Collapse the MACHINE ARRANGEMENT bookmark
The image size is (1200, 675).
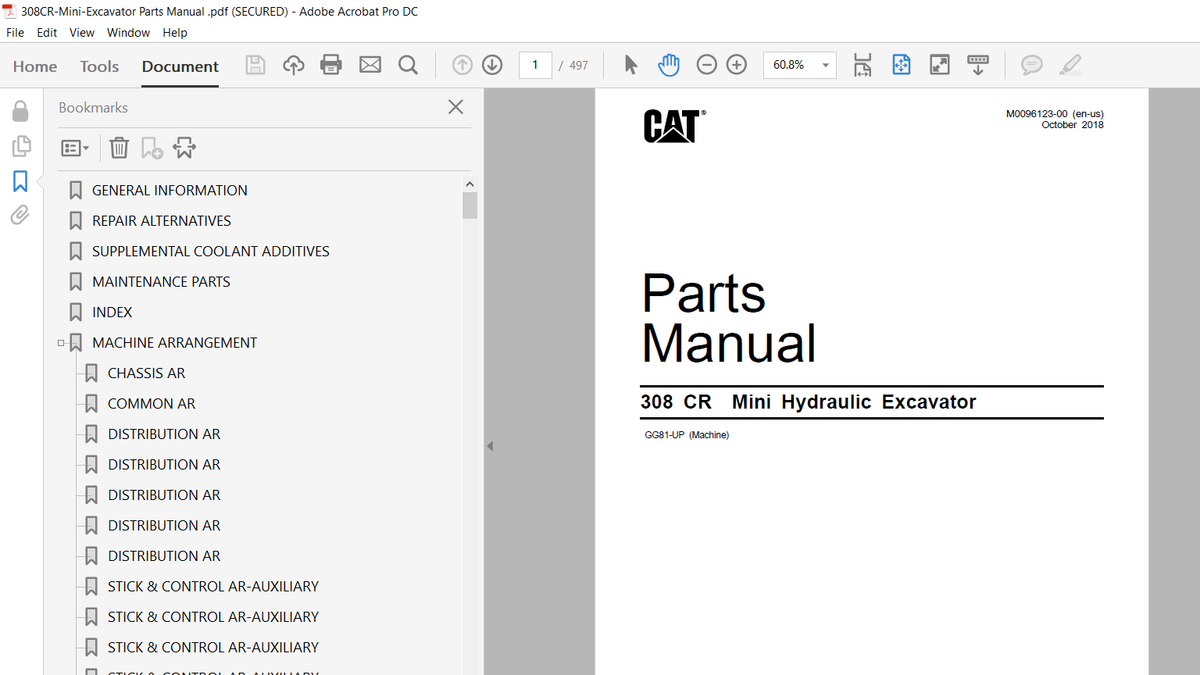tap(61, 343)
